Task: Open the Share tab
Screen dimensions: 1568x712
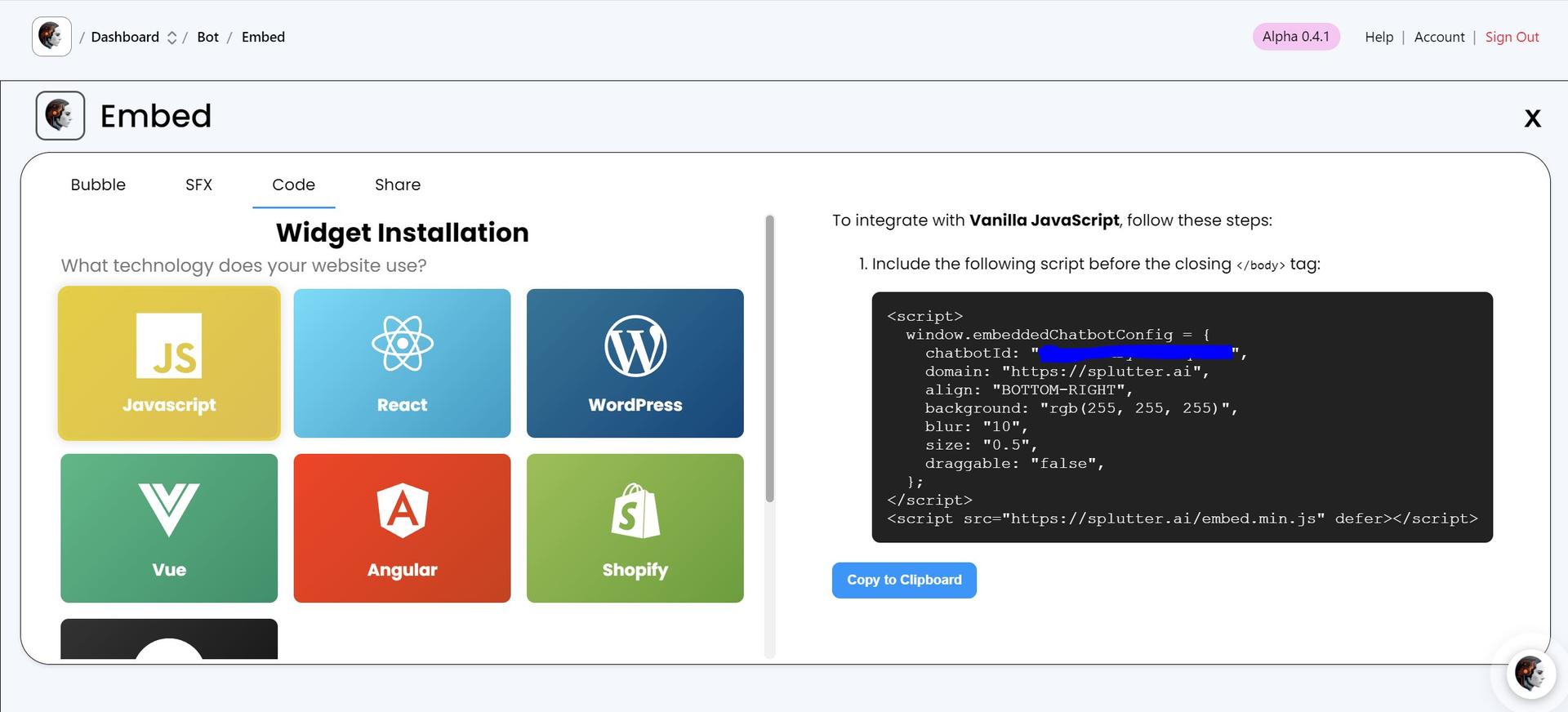Action: [x=398, y=185]
